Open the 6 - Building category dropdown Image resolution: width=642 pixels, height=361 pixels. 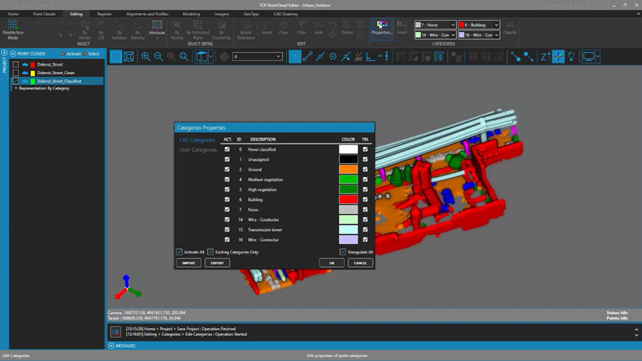click(x=479, y=25)
